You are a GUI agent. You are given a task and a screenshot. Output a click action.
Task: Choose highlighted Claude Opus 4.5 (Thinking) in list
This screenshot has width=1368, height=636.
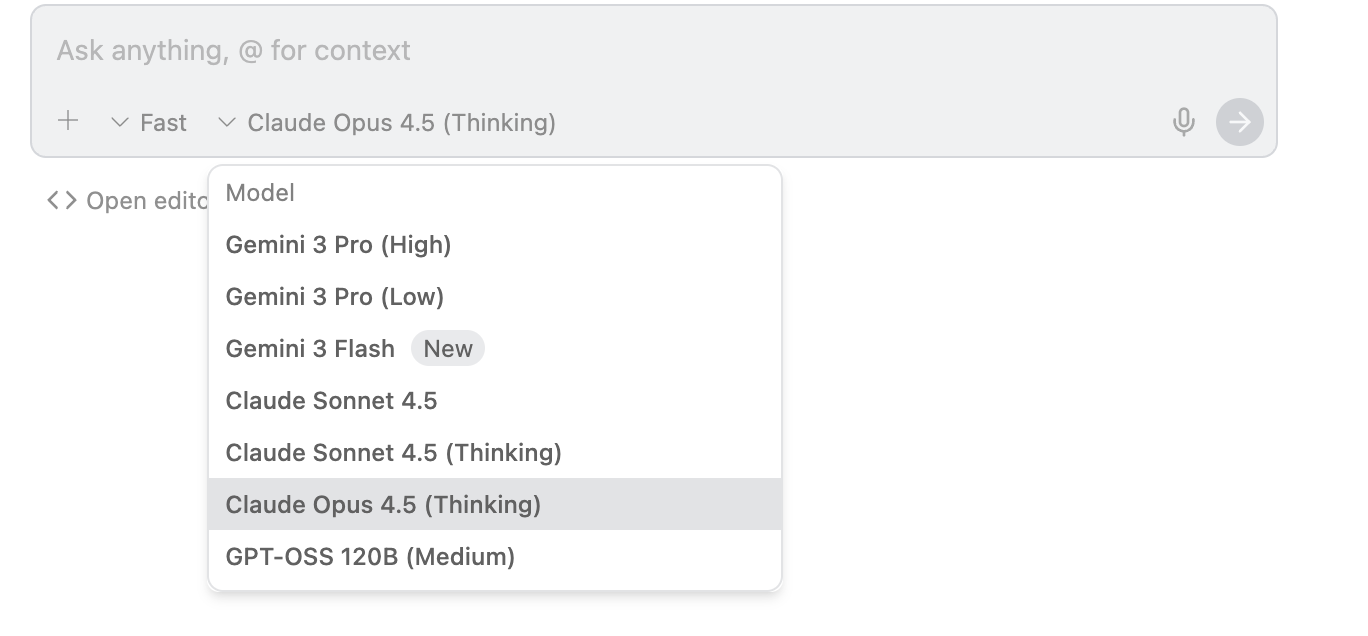(383, 505)
